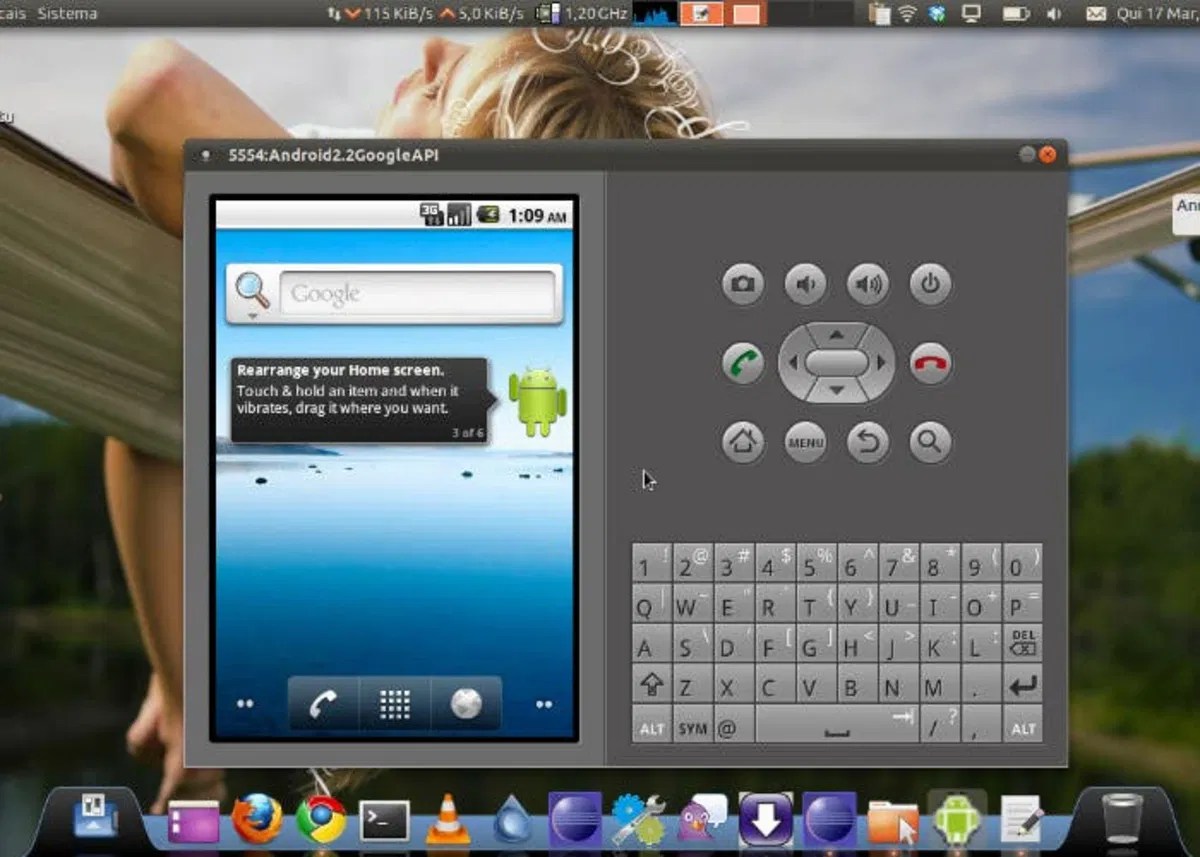Click the magnifier icon in Google widget

point(253,292)
